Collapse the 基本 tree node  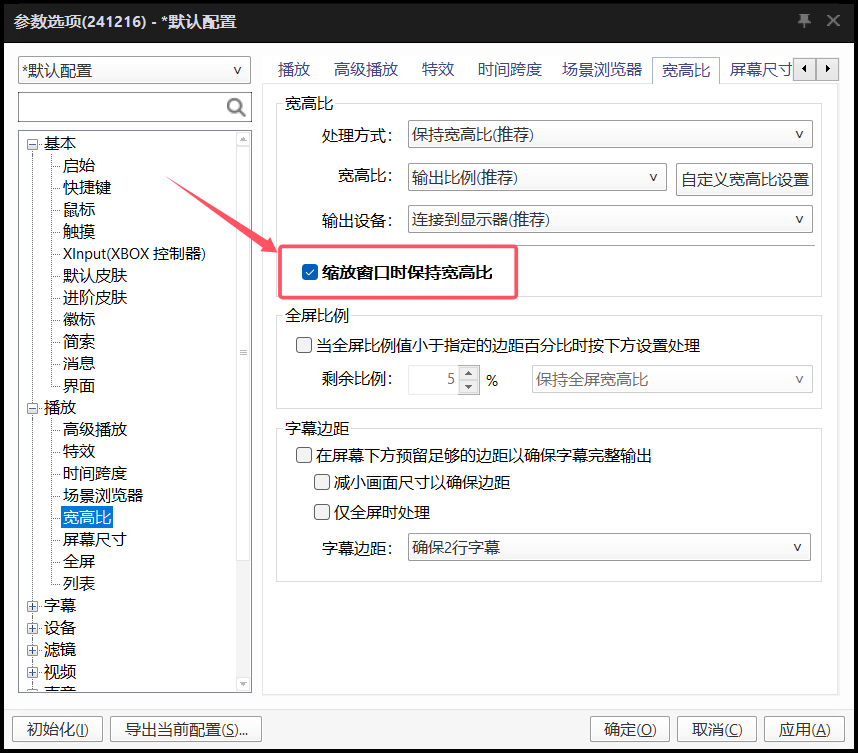pos(33,144)
